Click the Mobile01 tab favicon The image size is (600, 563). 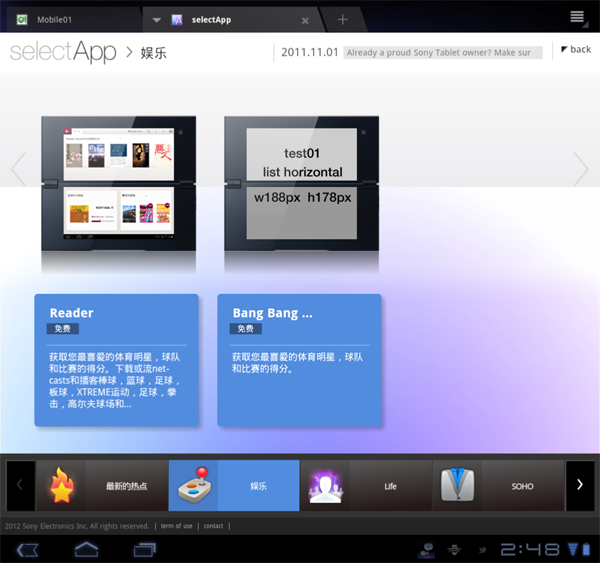pos(22,20)
